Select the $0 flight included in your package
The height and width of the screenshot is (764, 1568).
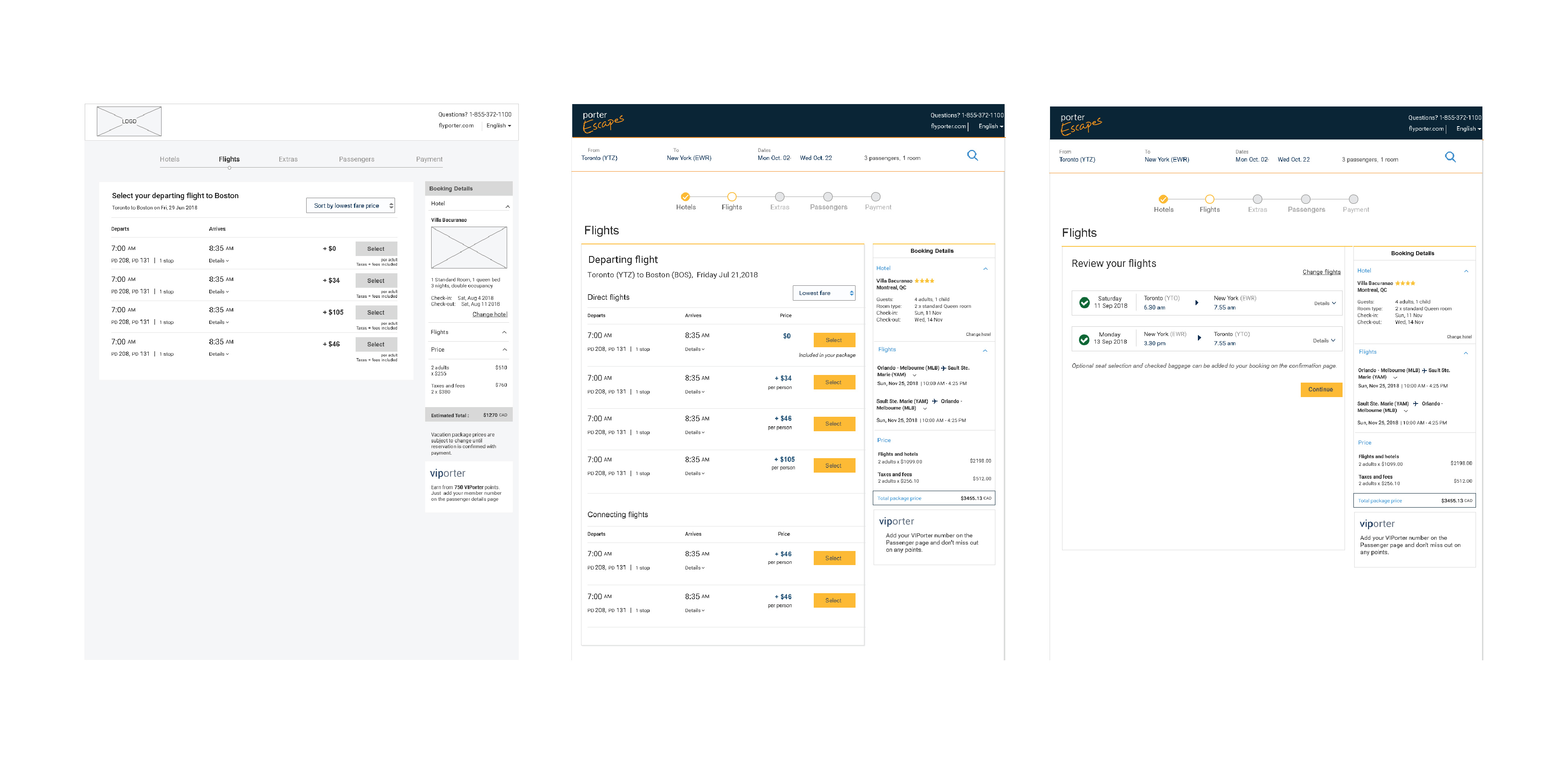click(x=834, y=340)
